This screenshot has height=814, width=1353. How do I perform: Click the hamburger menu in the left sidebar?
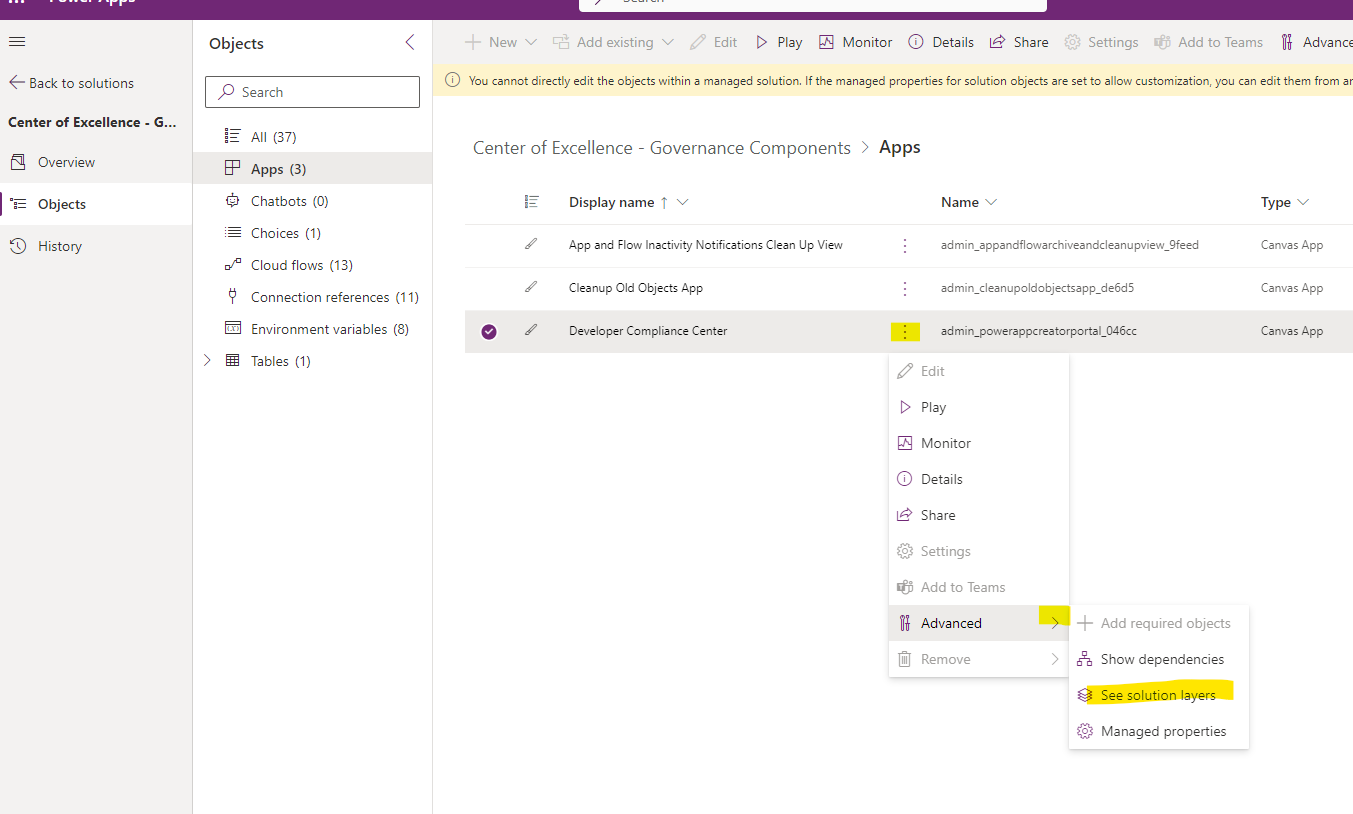pos(16,42)
